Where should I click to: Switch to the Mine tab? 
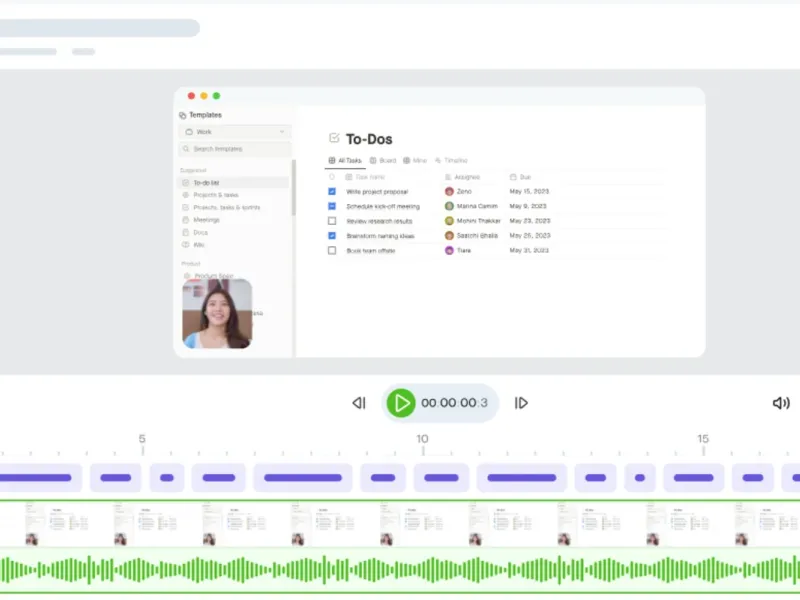coord(415,160)
